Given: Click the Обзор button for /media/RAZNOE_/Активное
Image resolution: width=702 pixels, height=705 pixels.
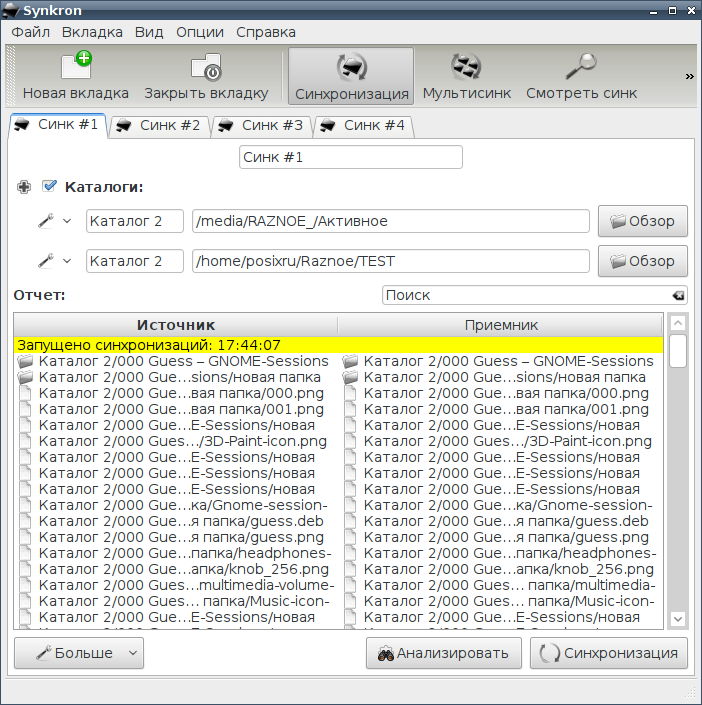Looking at the screenshot, I should click(x=643, y=221).
